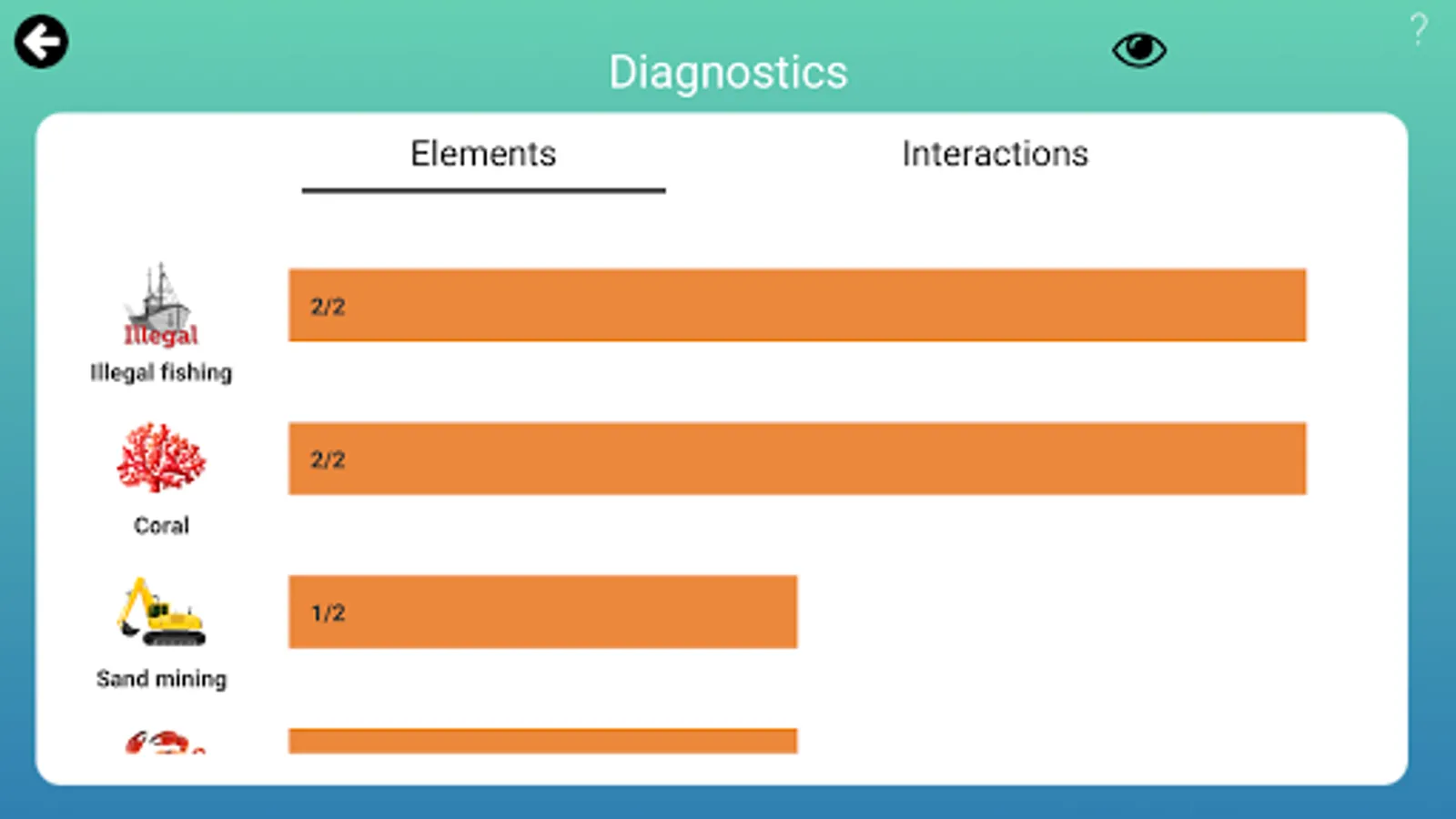1456x819 pixels.
Task: Switch to the Elements tab
Action: coord(483,155)
